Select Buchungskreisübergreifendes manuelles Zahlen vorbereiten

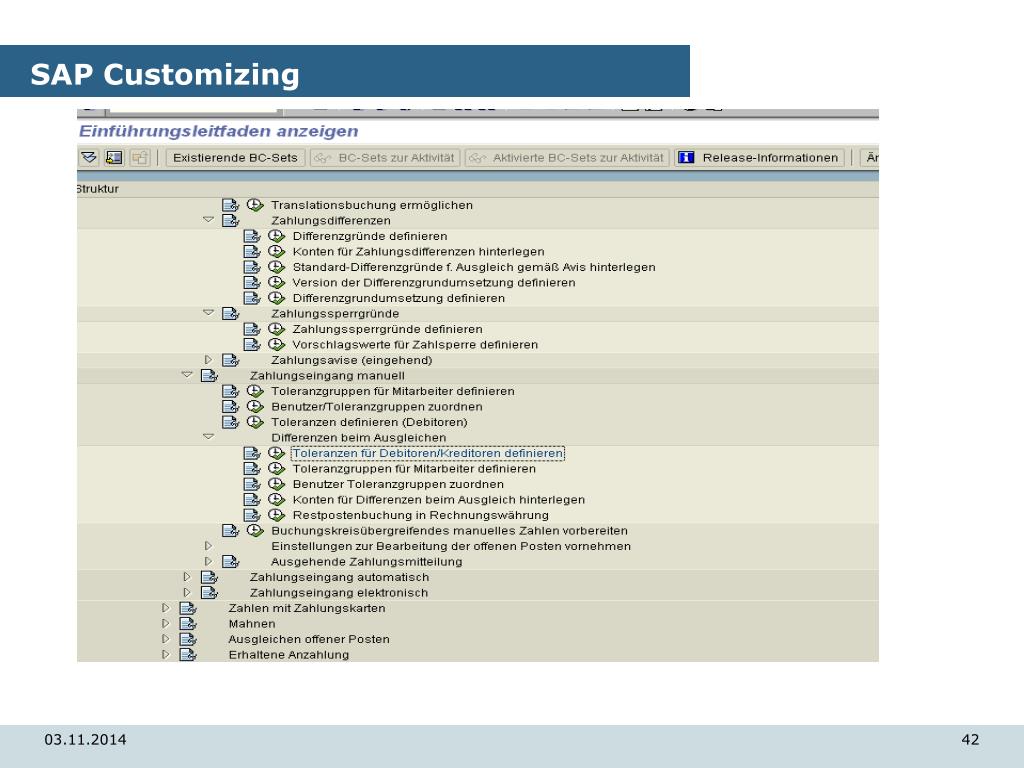pyautogui.click(x=449, y=530)
